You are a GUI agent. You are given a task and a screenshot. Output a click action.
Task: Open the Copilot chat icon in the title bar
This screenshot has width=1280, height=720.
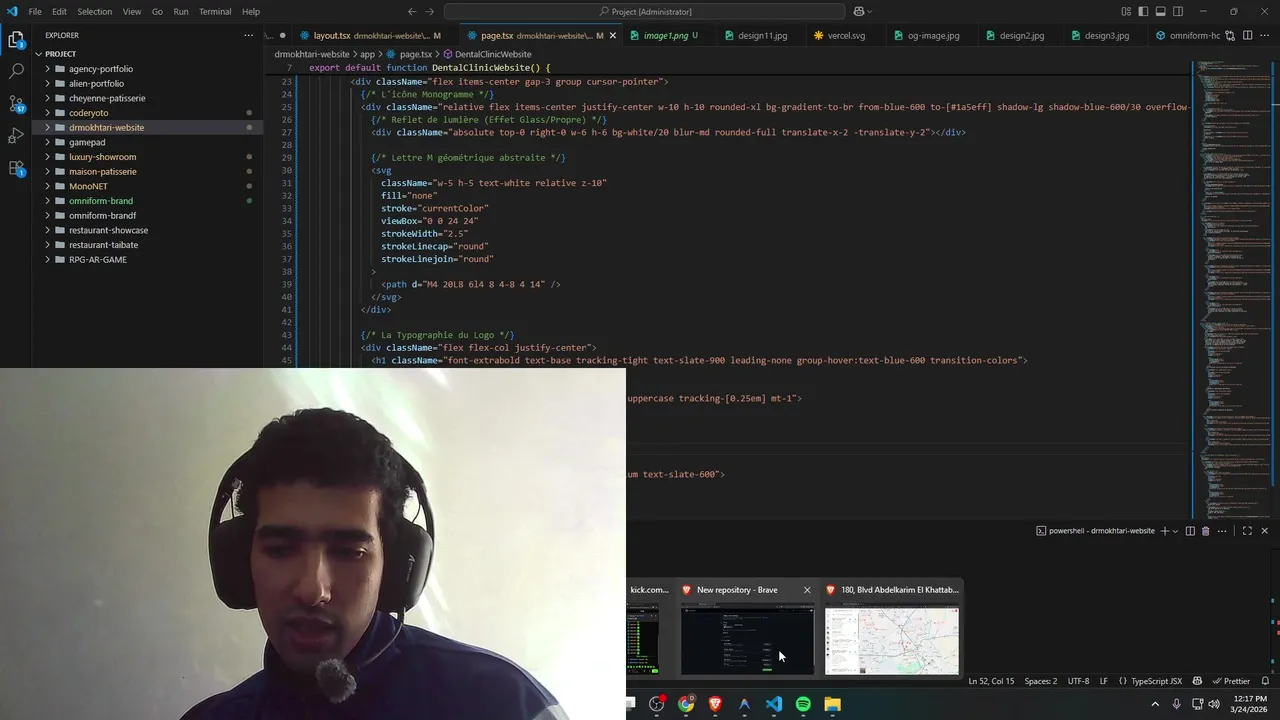858,11
